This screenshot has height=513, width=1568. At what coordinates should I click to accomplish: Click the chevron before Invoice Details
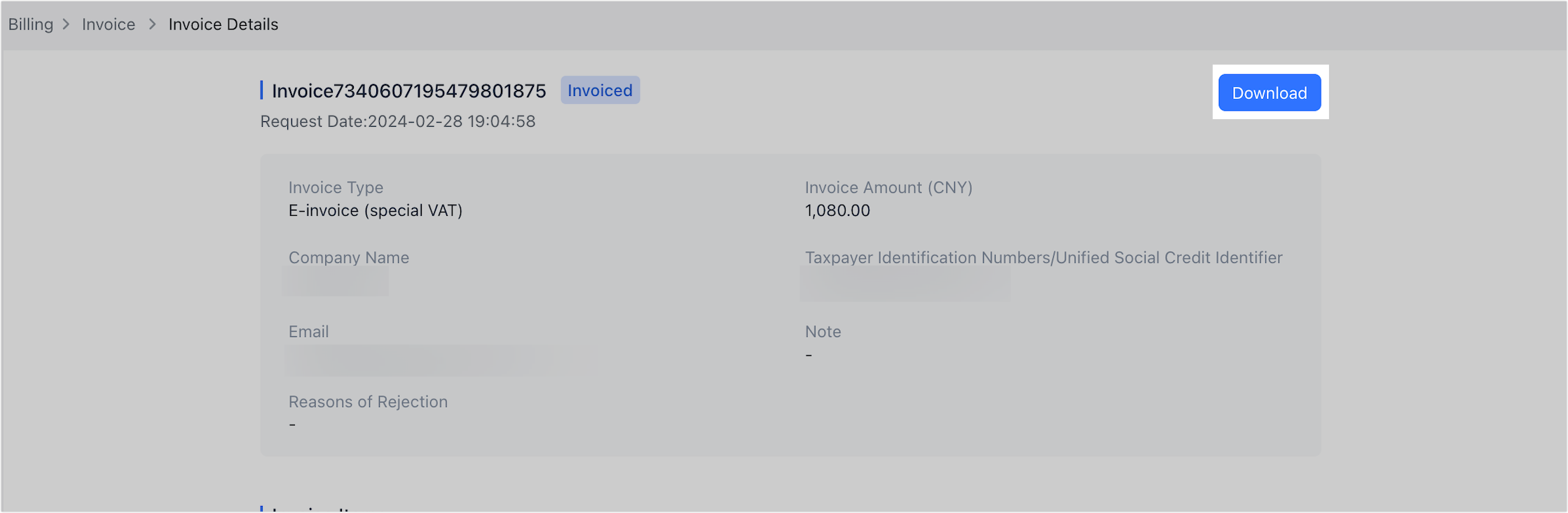point(151,24)
